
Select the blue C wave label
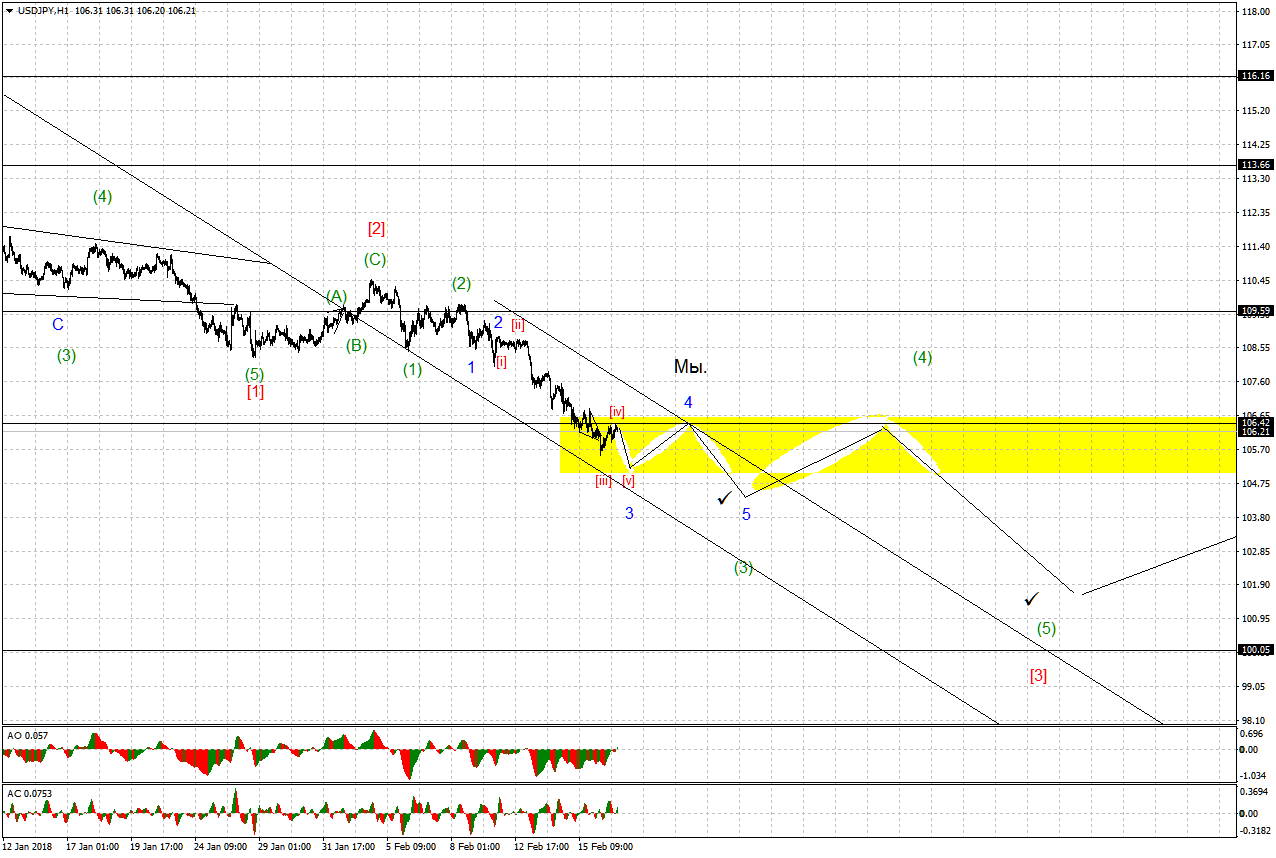coord(58,325)
